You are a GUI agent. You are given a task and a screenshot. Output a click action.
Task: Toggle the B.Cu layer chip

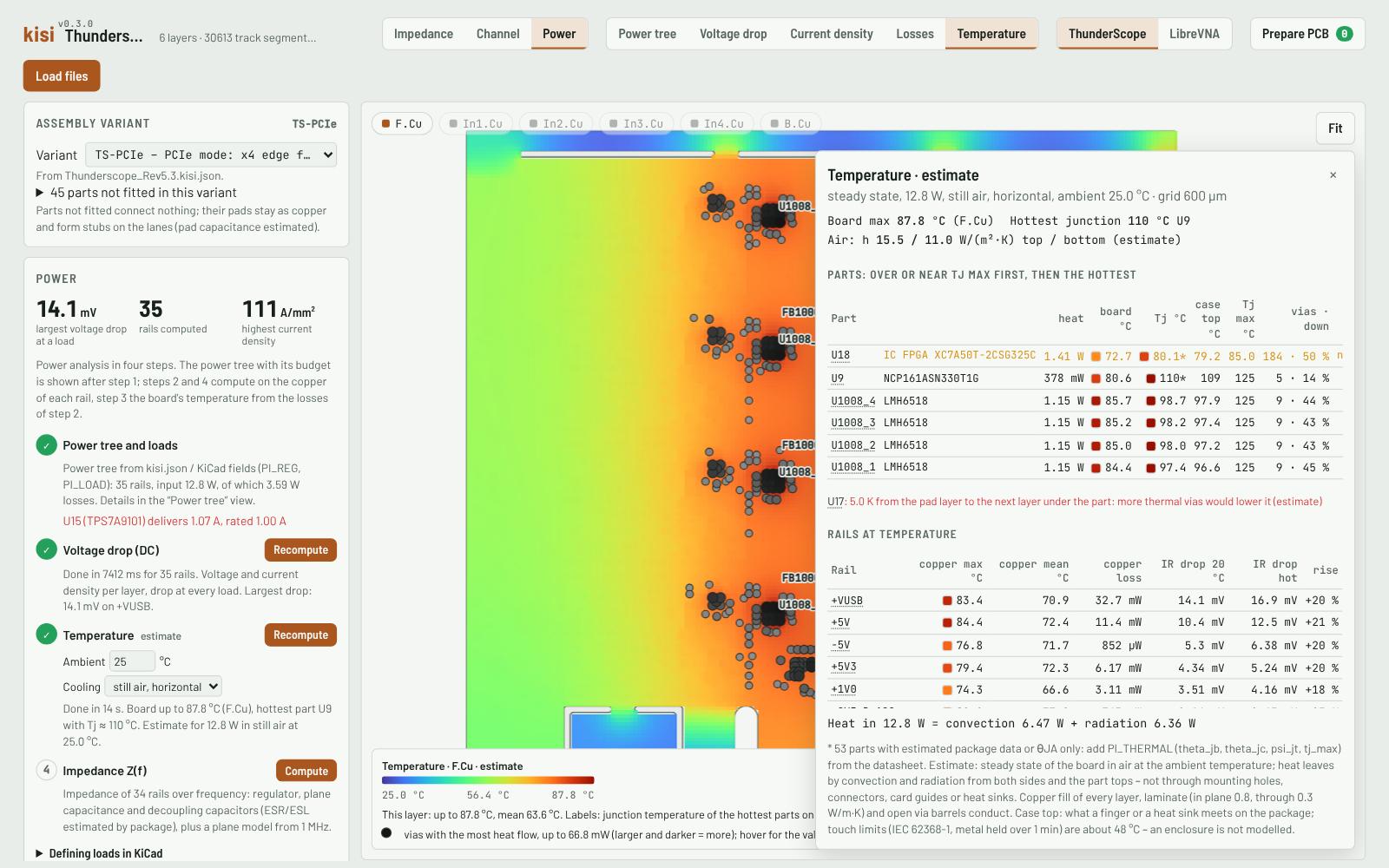pyautogui.click(x=791, y=124)
